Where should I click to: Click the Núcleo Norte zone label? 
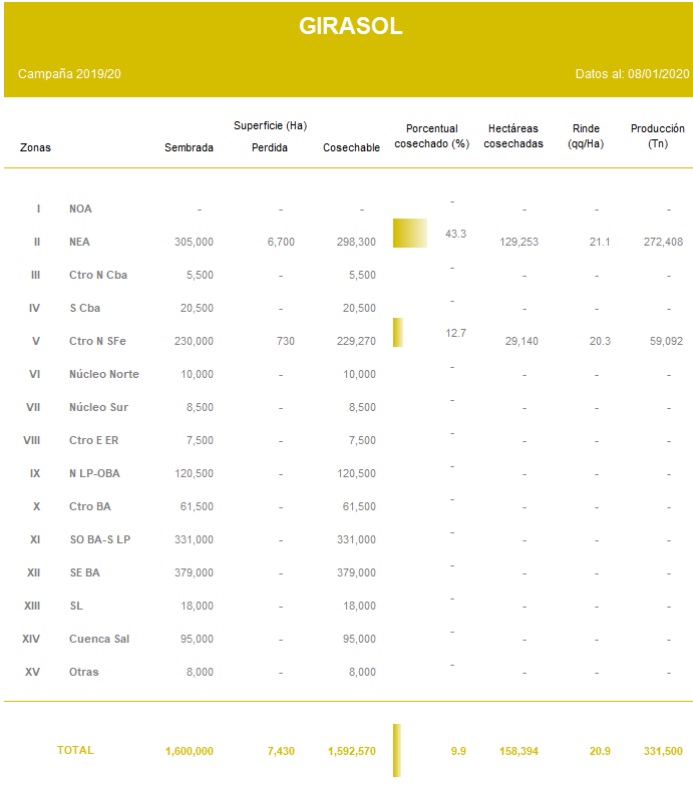[x=104, y=374]
